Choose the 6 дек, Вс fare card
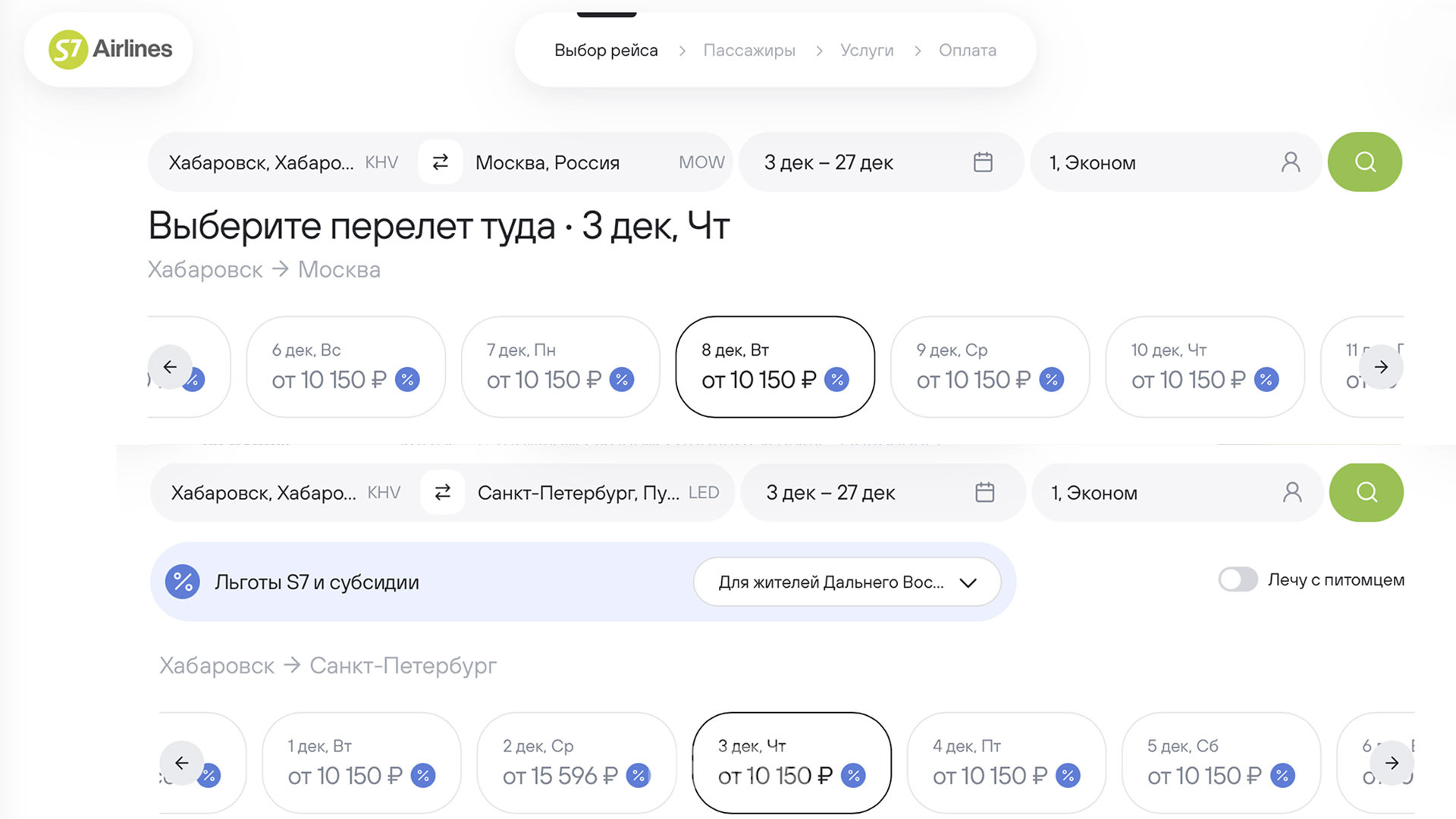Viewport: 1456px width, 819px height. [346, 367]
